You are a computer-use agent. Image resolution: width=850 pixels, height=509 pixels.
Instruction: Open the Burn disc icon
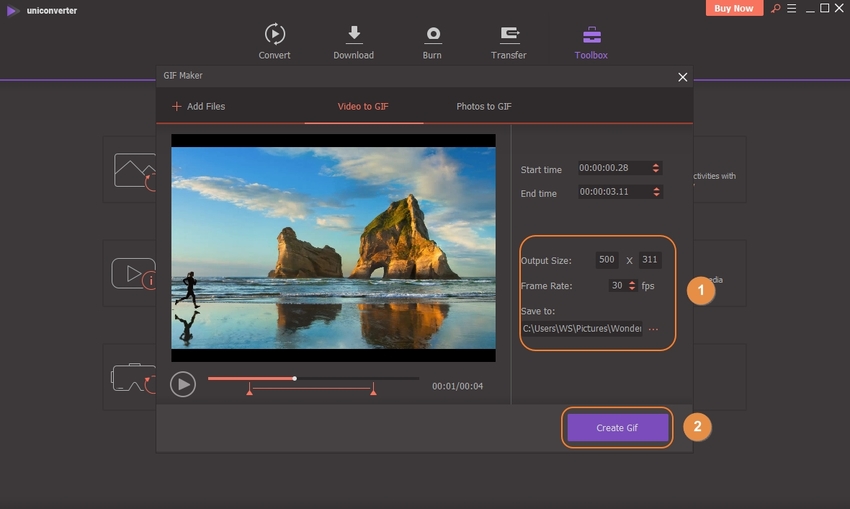(432, 35)
